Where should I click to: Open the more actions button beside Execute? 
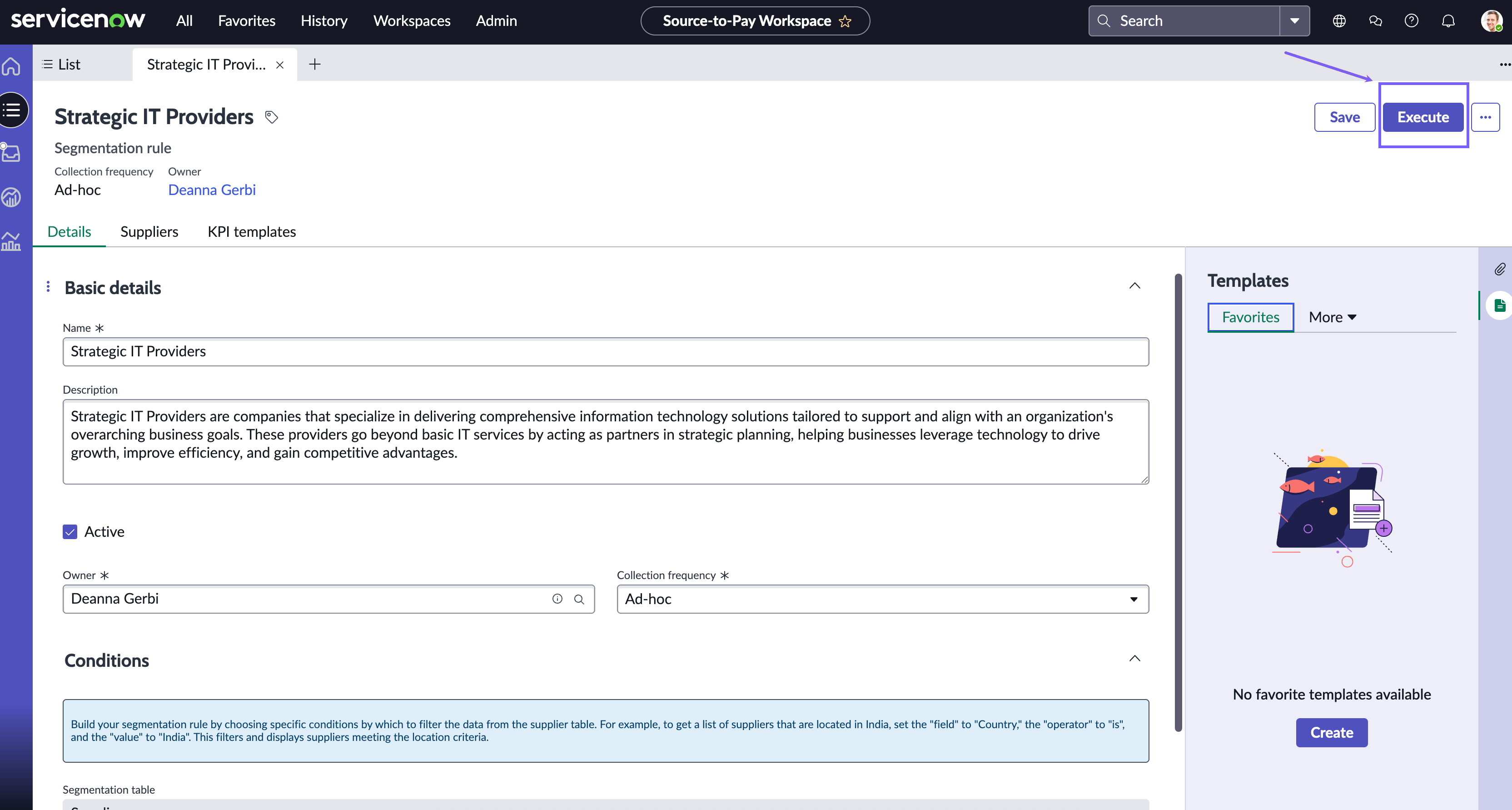pos(1486,117)
